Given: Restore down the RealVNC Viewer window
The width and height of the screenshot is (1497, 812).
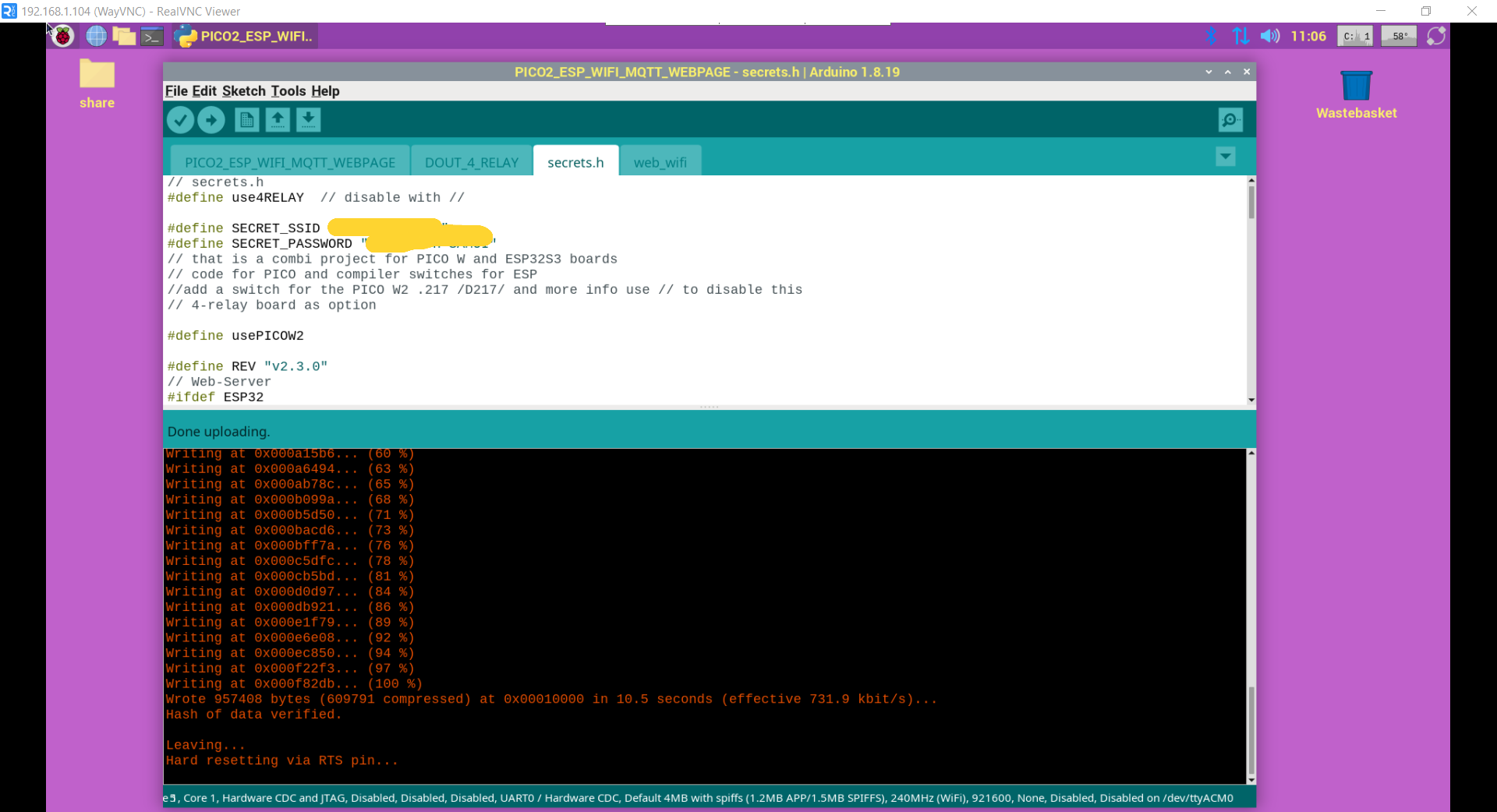Looking at the screenshot, I should coord(1426,11).
